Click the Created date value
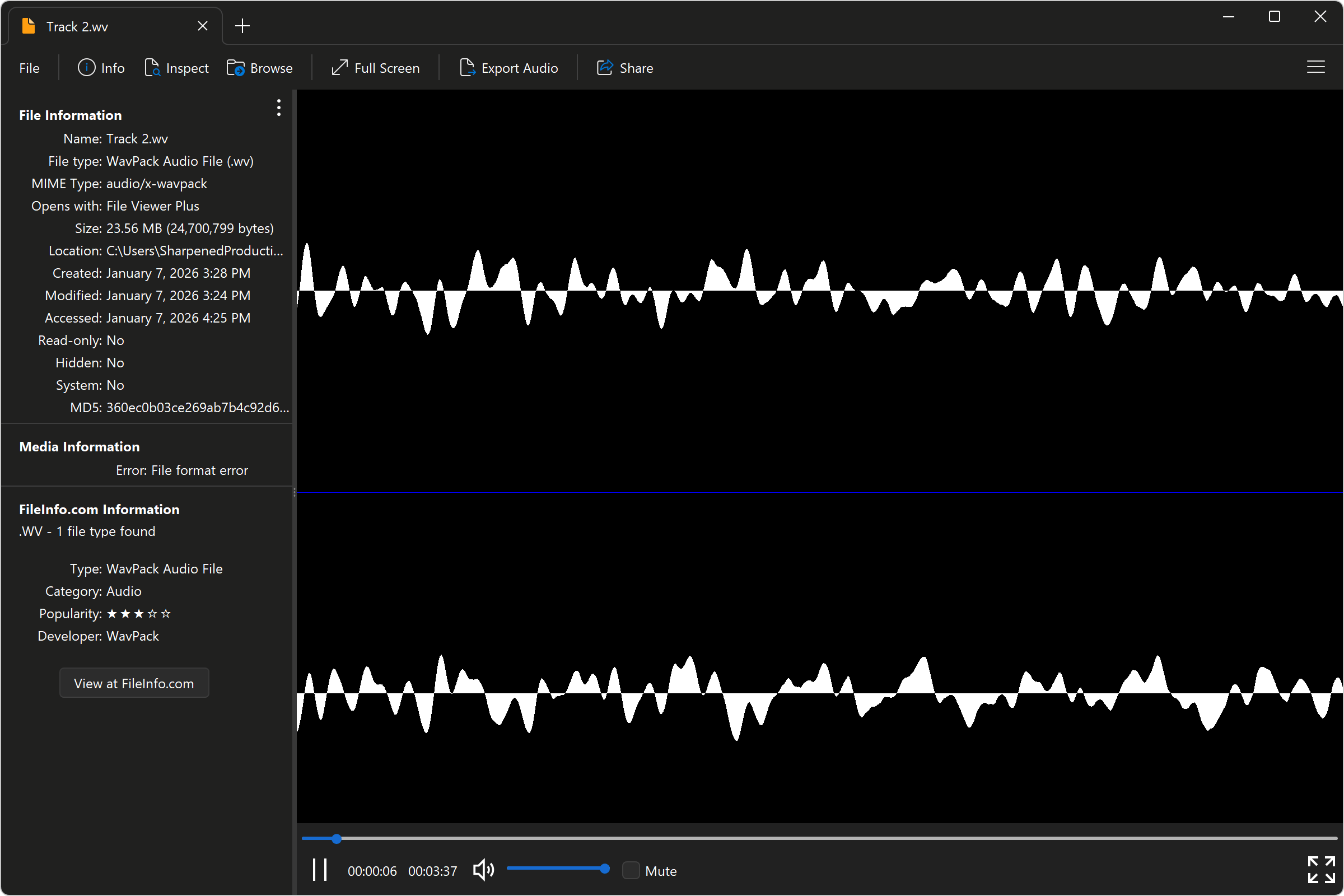1344x896 pixels. [178, 273]
